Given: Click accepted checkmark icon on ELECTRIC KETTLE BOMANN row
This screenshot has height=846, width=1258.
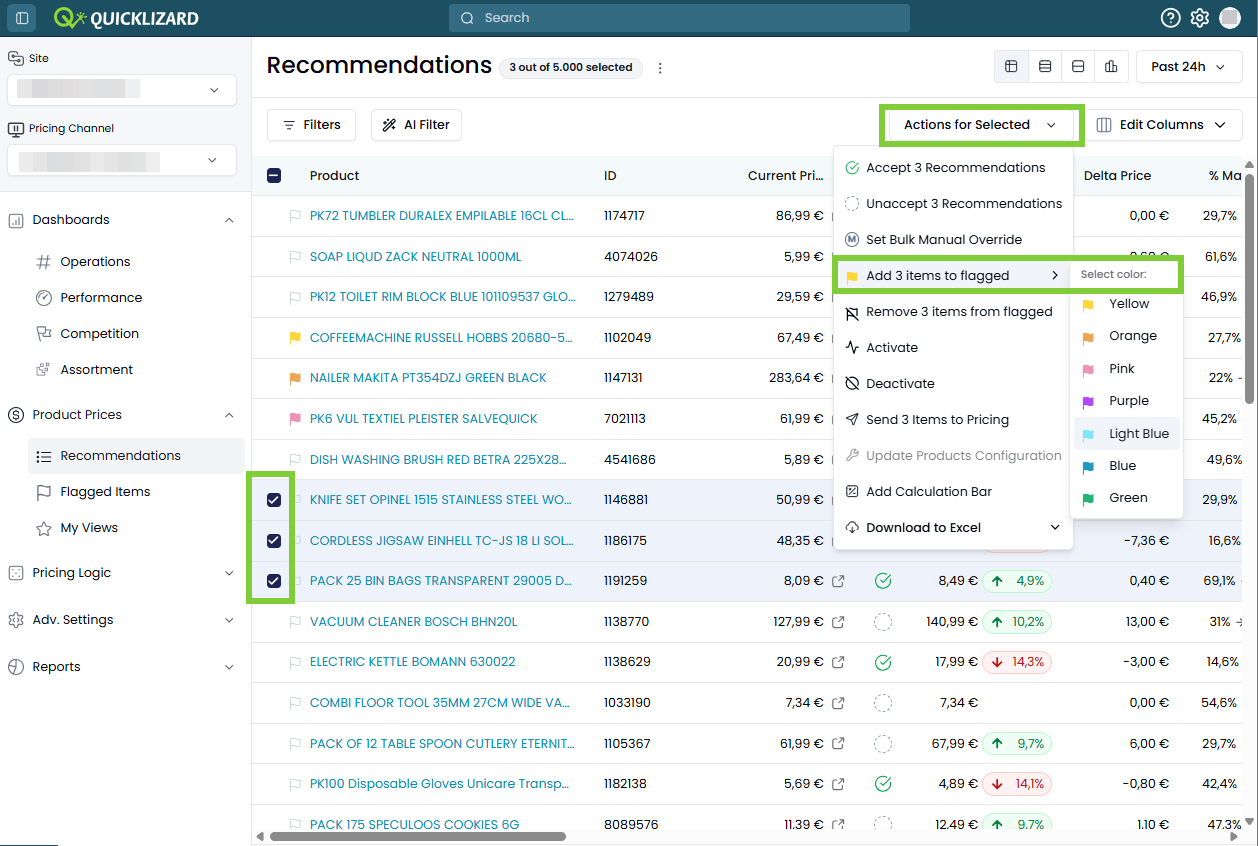Looking at the screenshot, I should point(883,662).
